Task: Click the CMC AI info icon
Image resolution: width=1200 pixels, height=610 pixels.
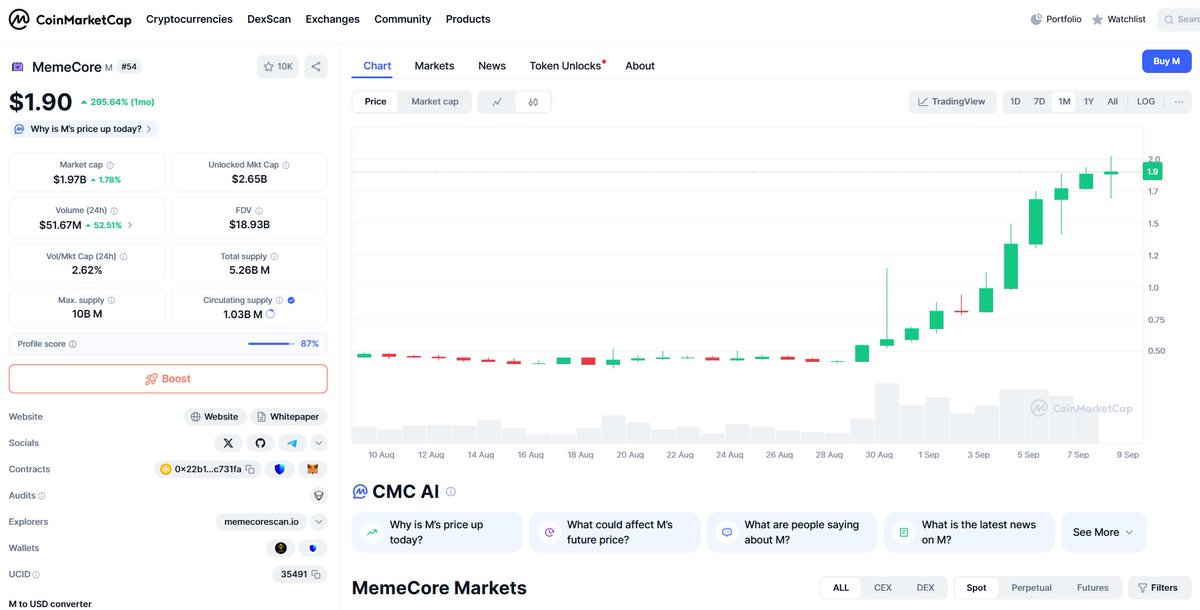Action: click(451, 492)
